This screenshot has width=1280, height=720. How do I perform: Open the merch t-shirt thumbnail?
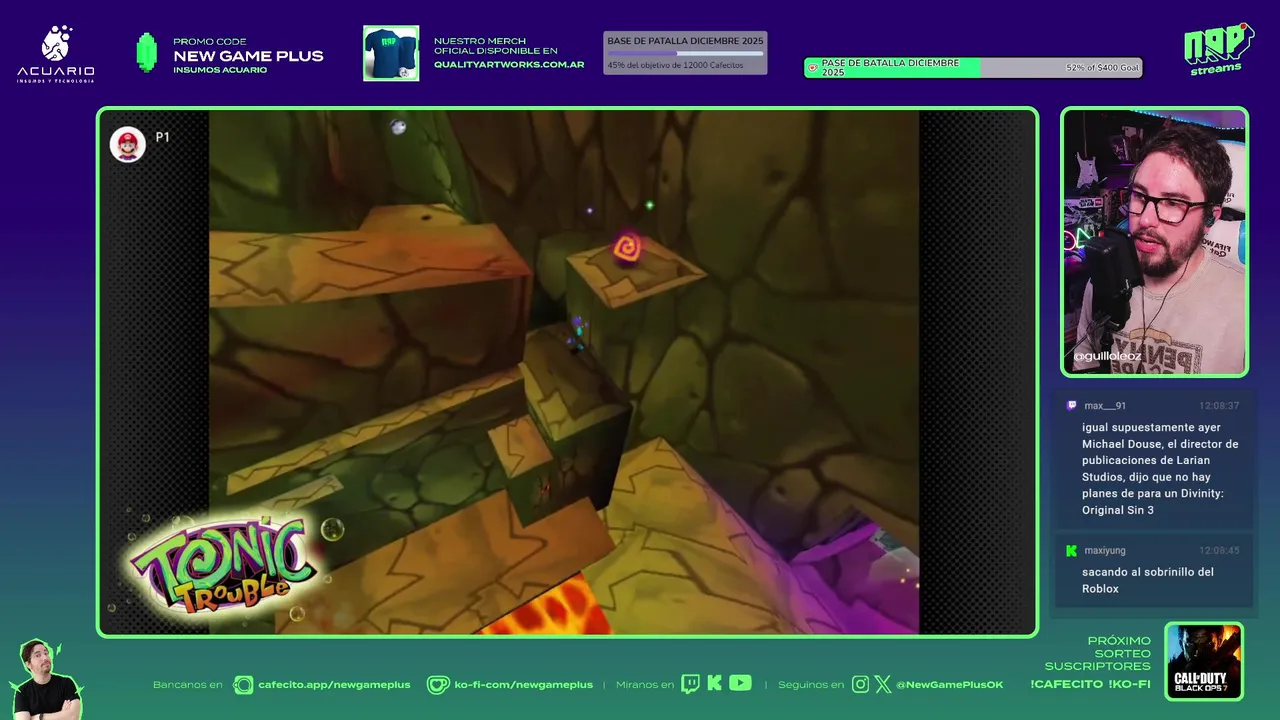click(x=391, y=53)
